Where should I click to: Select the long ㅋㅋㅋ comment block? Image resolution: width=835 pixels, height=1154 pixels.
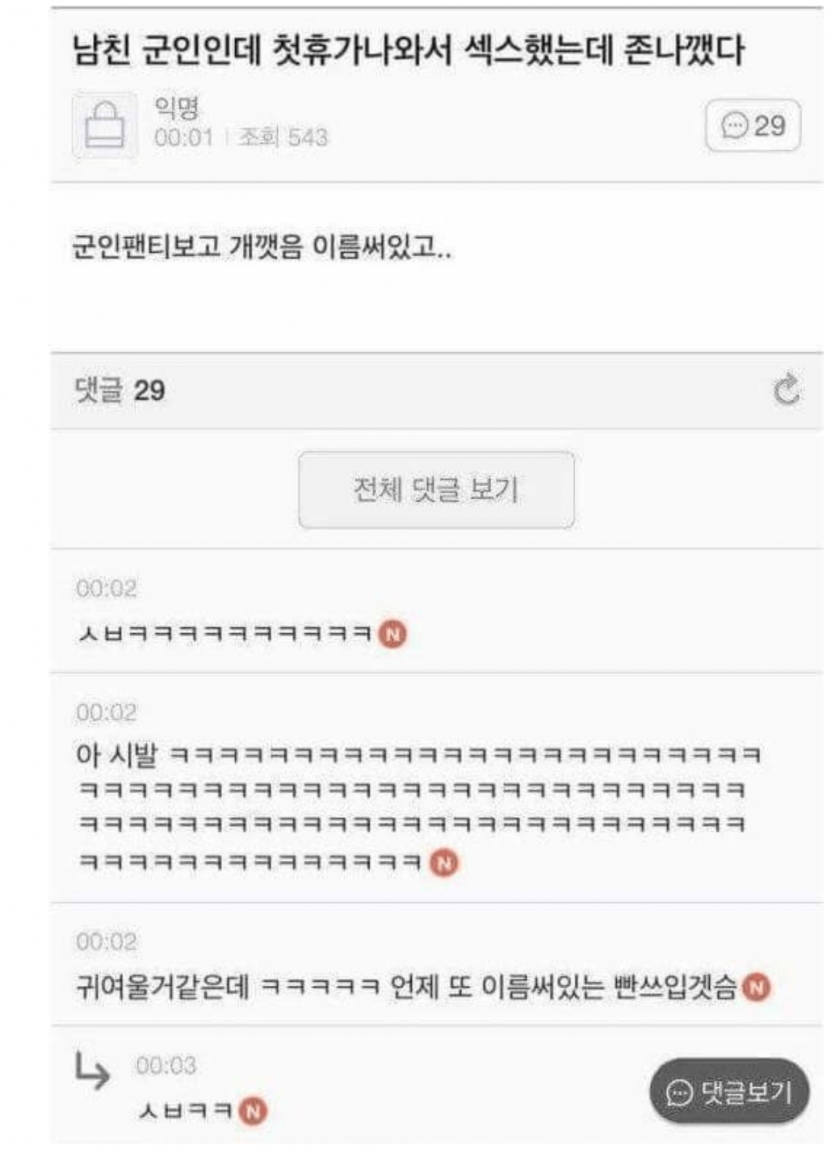tap(419, 807)
